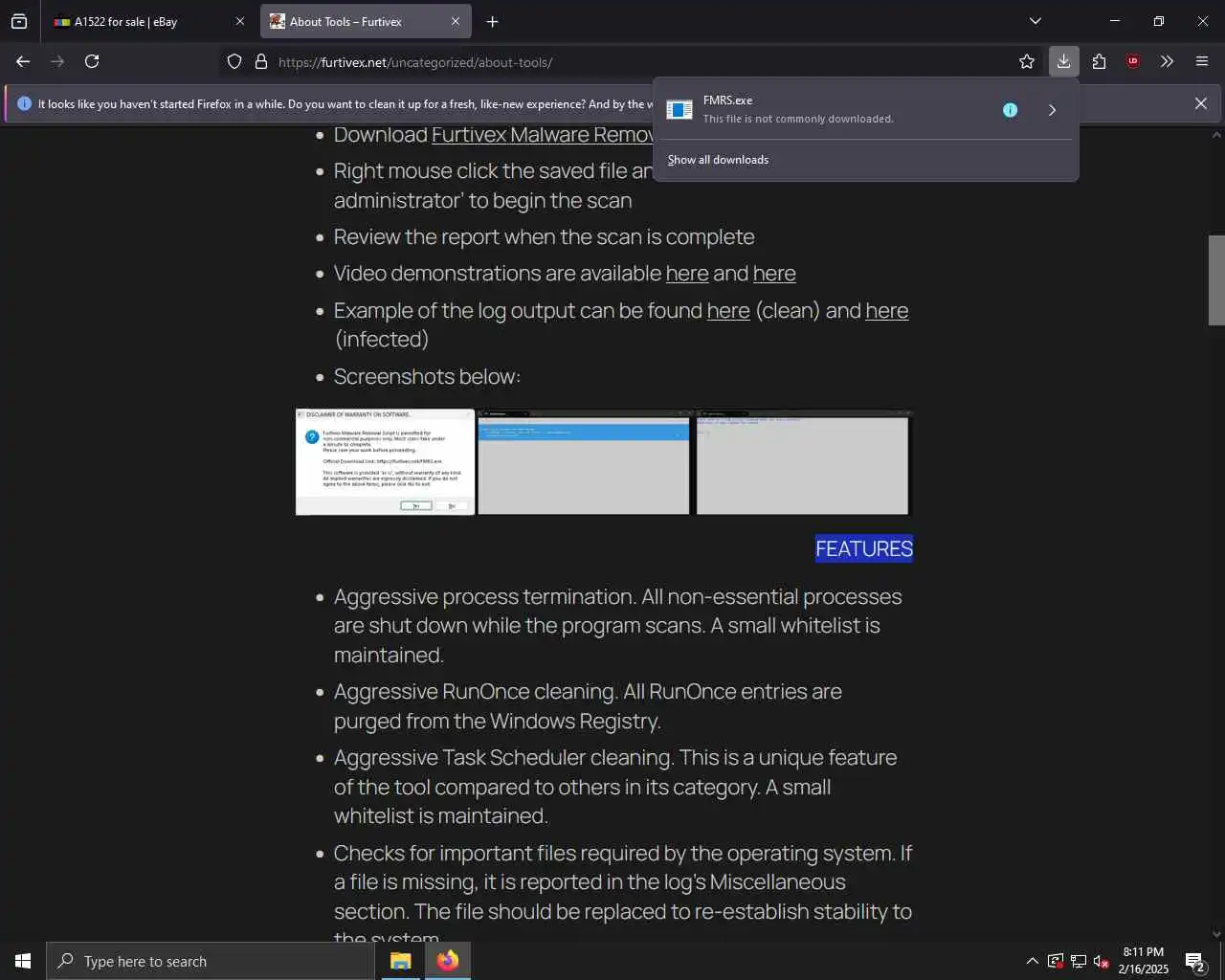Open the muted volume tray icon
Screen dimensions: 1225x980
[1102, 961]
